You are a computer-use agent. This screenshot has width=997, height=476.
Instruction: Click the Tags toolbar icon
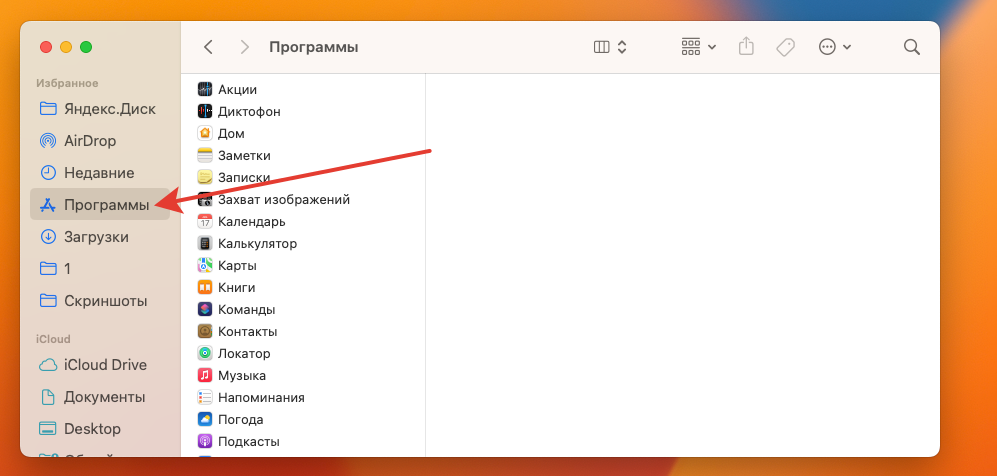(786, 47)
